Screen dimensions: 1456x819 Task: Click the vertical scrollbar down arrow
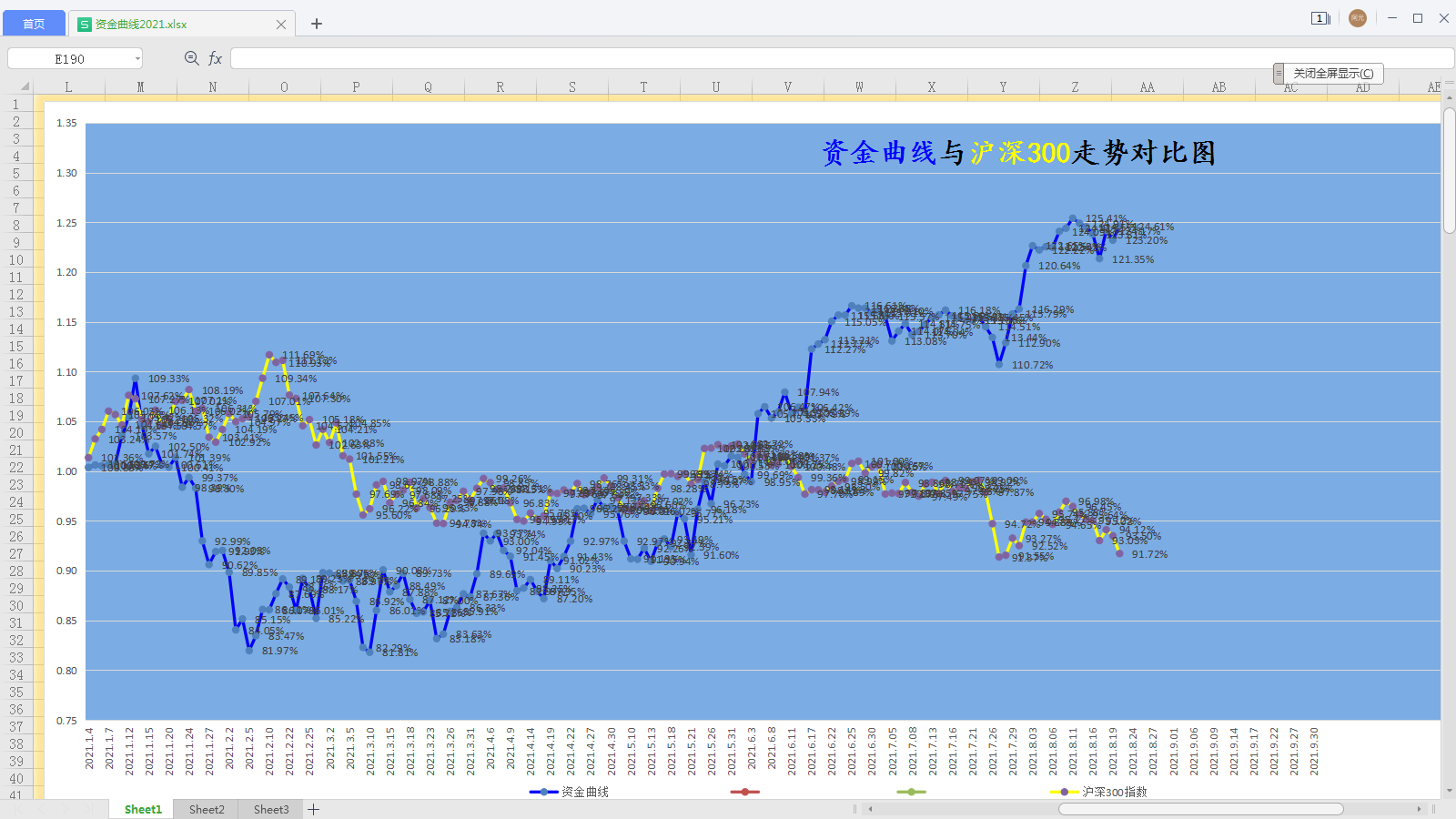point(1449,791)
